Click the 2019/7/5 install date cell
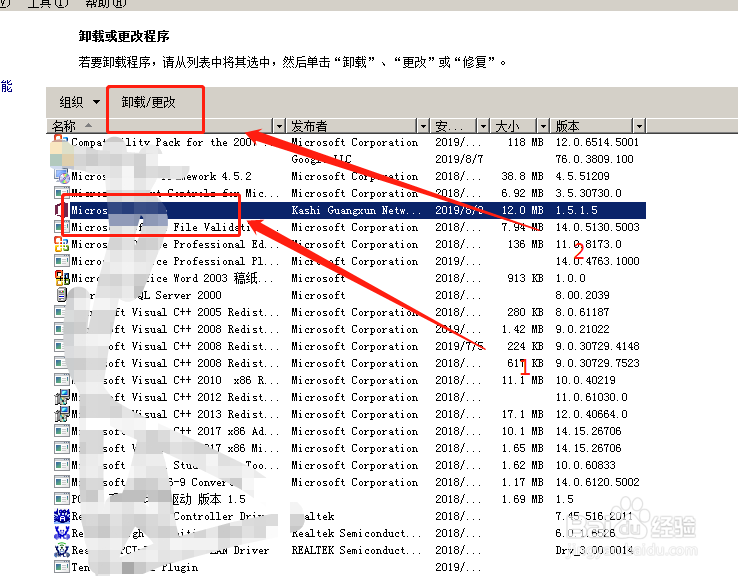The image size is (738, 576). [459, 346]
